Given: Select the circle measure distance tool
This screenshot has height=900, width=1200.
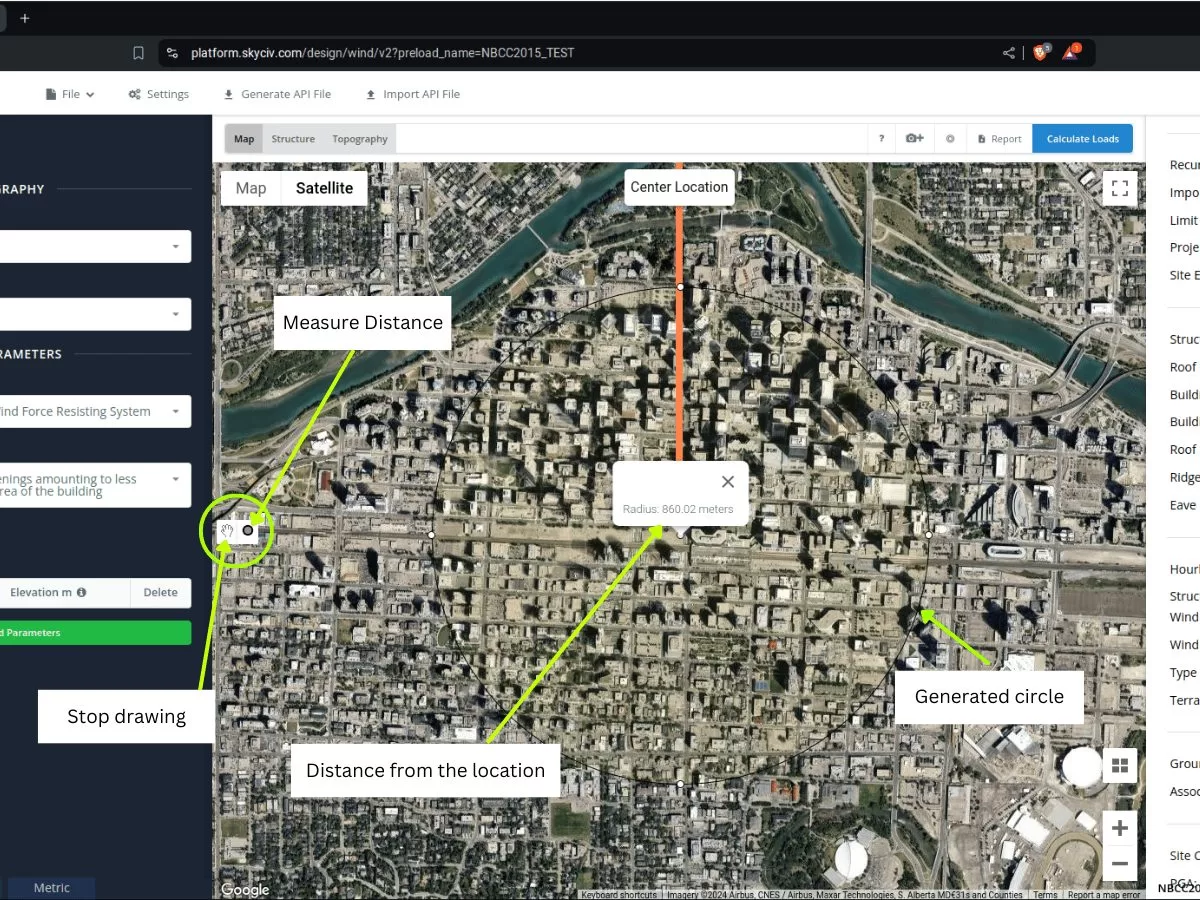Looking at the screenshot, I should pos(248,531).
